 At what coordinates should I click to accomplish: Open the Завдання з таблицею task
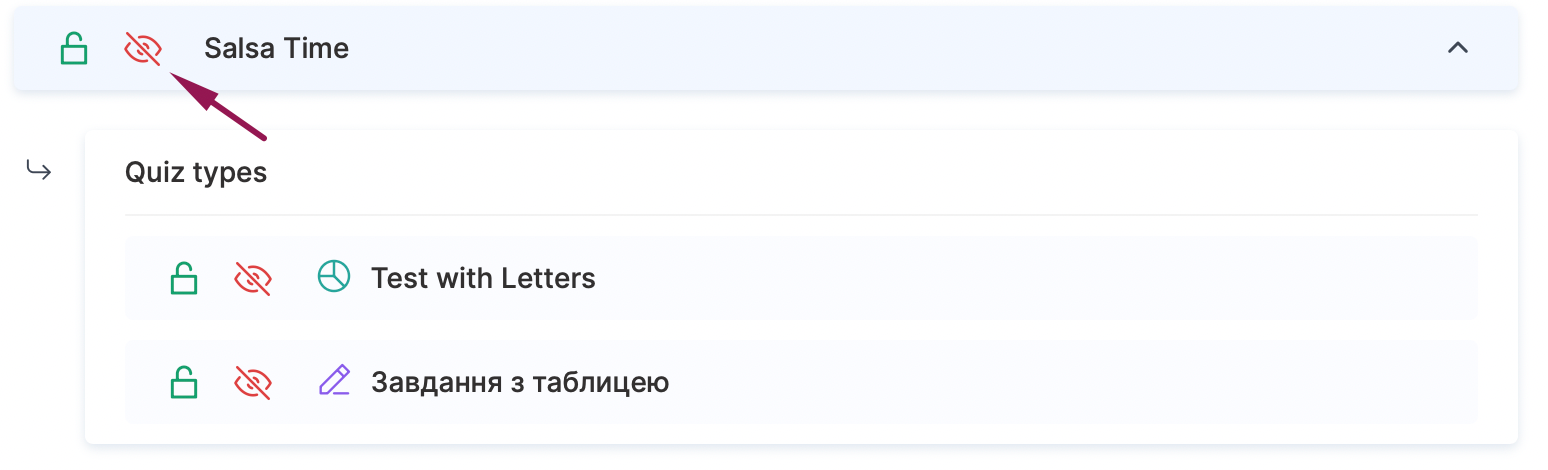tap(520, 382)
